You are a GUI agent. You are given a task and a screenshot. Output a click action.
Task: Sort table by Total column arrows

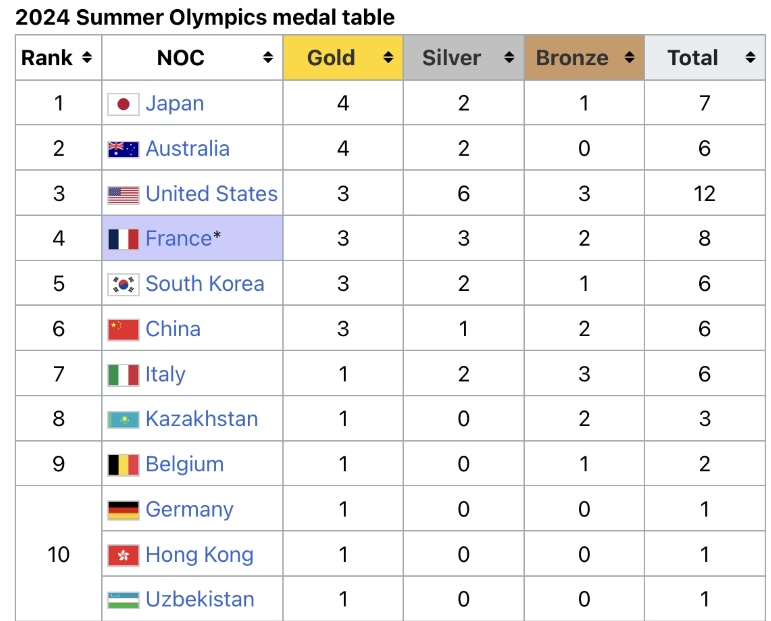[x=750, y=58]
